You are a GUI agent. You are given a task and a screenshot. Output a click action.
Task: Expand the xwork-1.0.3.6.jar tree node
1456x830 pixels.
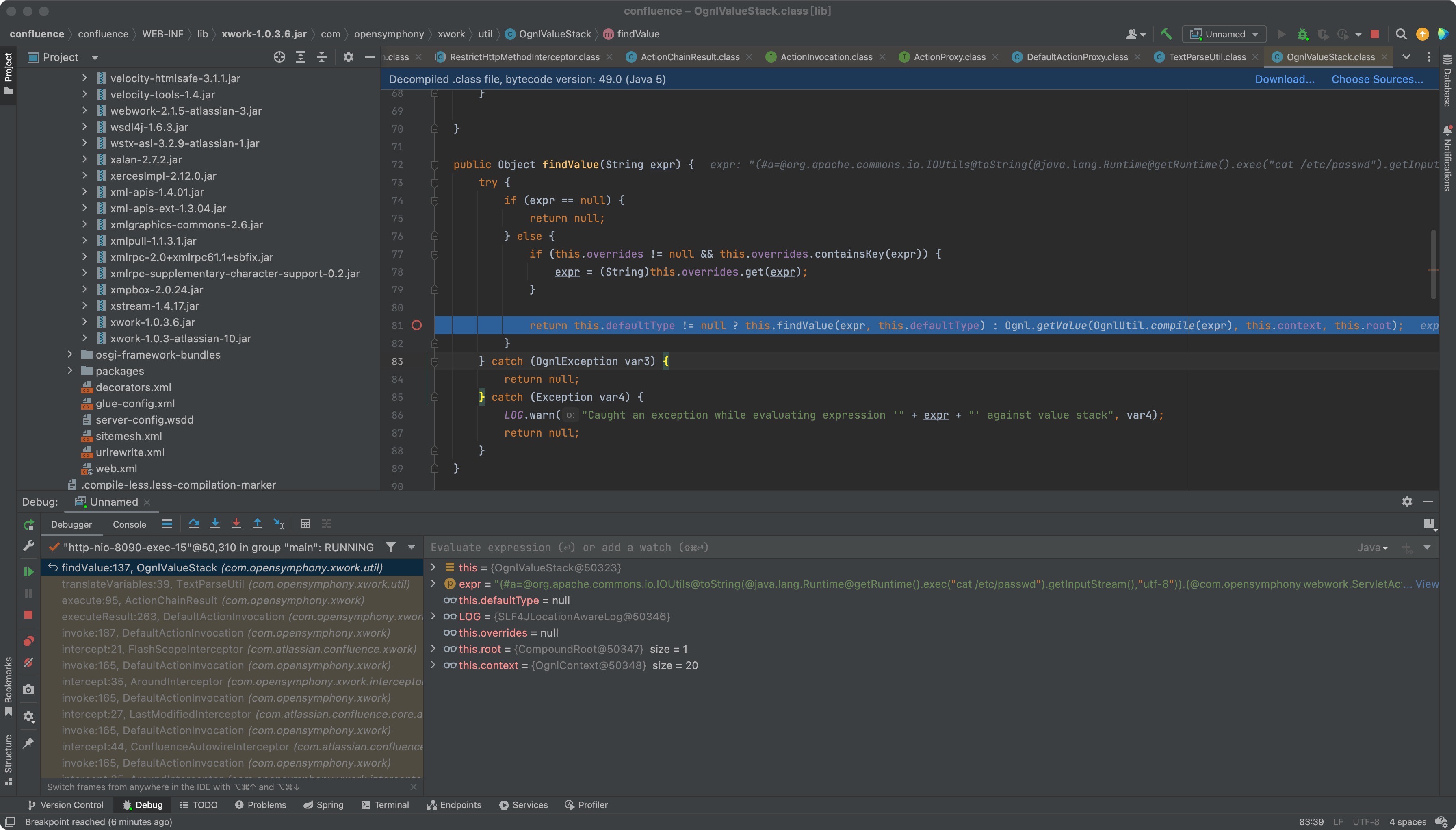click(x=84, y=322)
